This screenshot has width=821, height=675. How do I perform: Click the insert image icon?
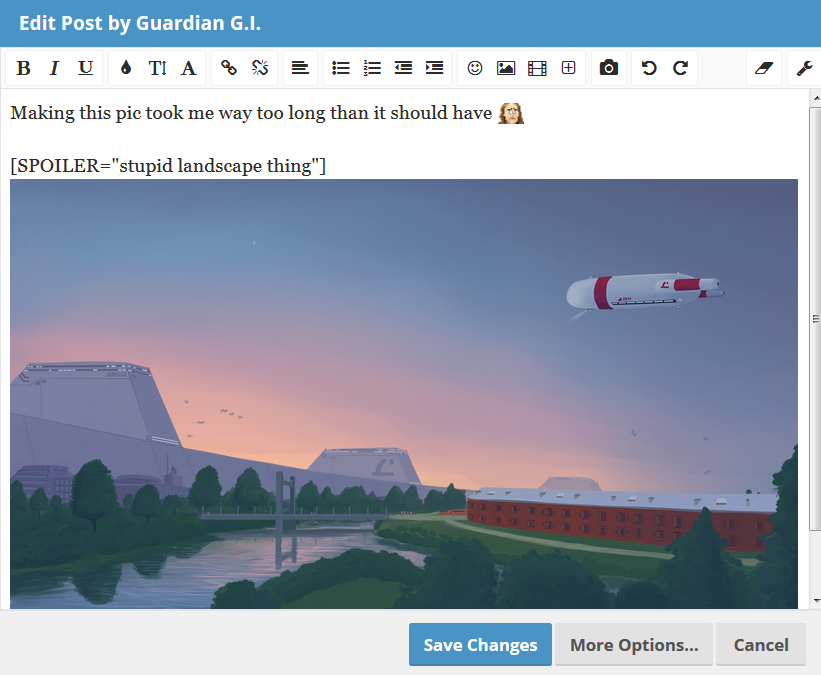point(506,68)
